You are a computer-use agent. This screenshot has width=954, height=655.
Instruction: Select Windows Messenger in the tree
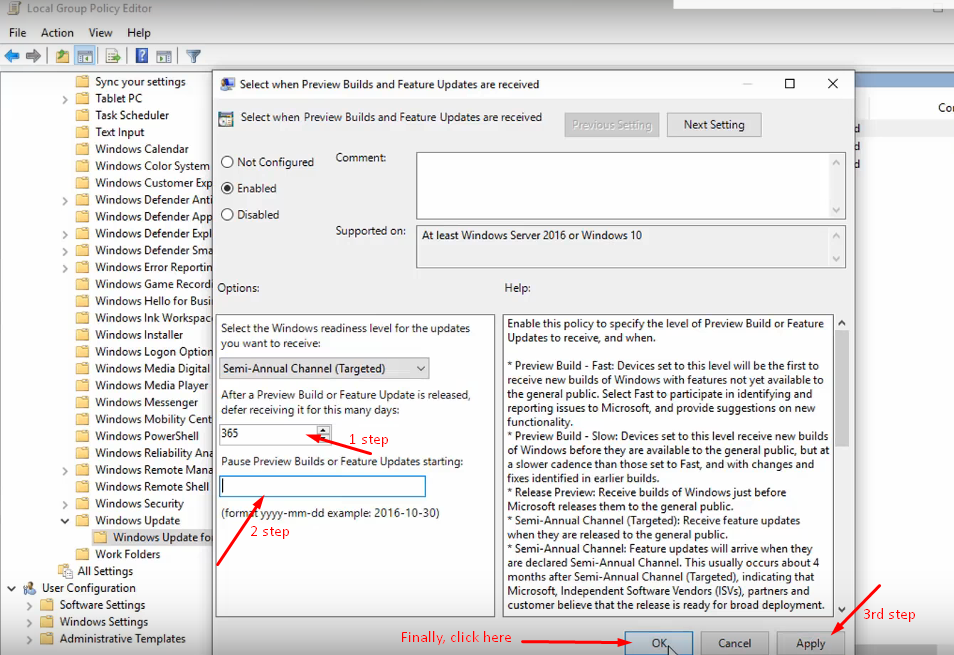coord(146,403)
